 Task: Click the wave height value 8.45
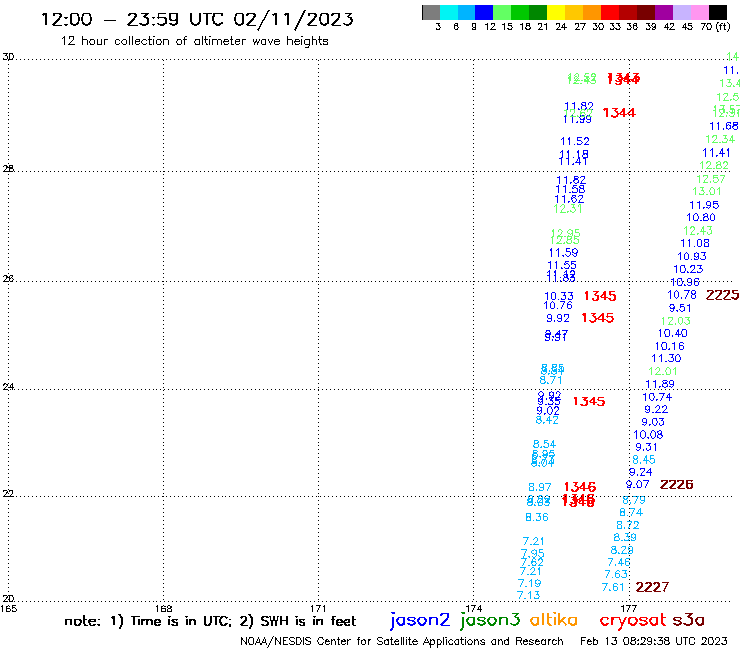(x=644, y=460)
